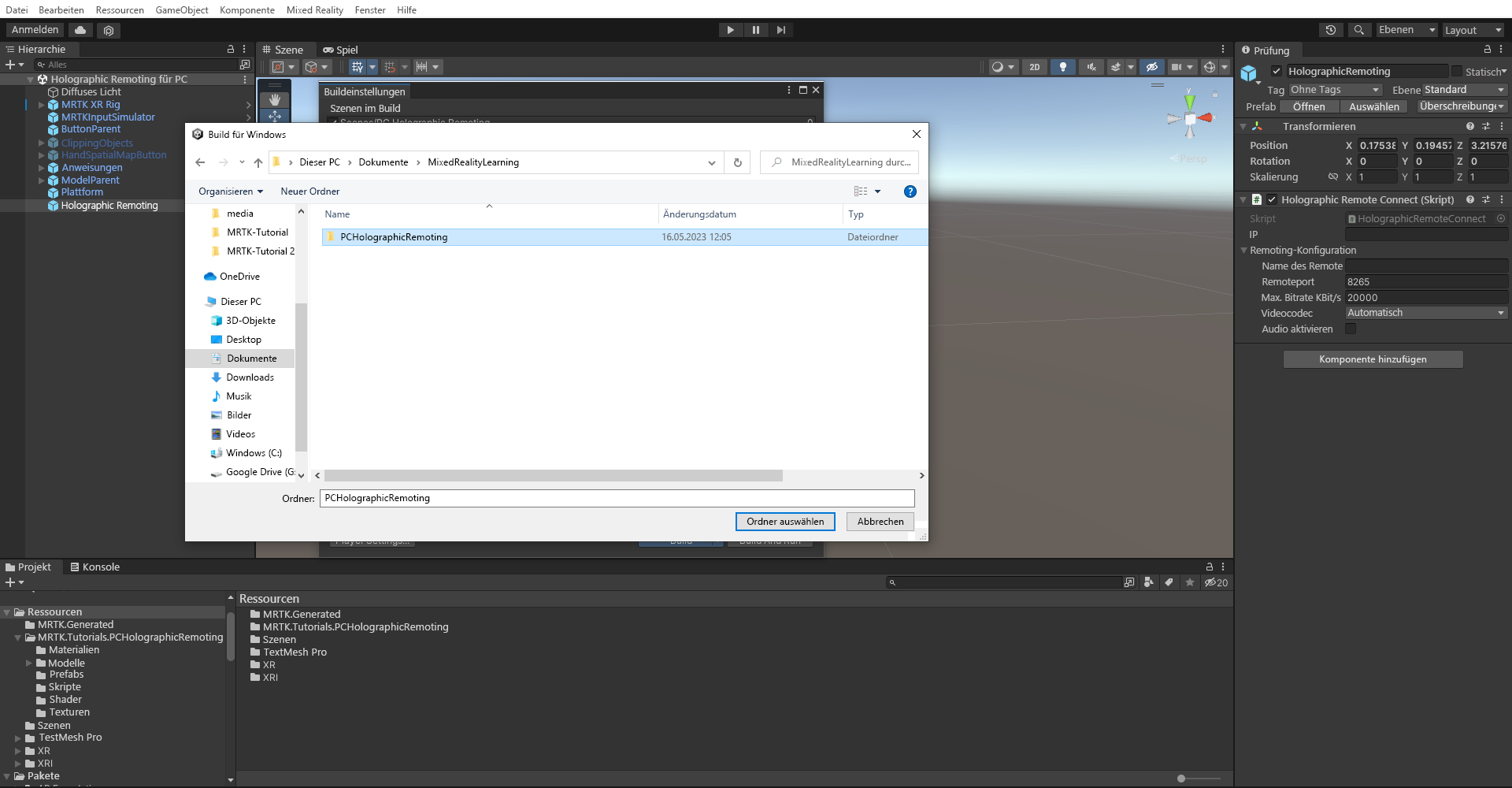Open the Mixed Reality menu
The width and height of the screenshot is (1512, 788).
click(x=315, y=9)
